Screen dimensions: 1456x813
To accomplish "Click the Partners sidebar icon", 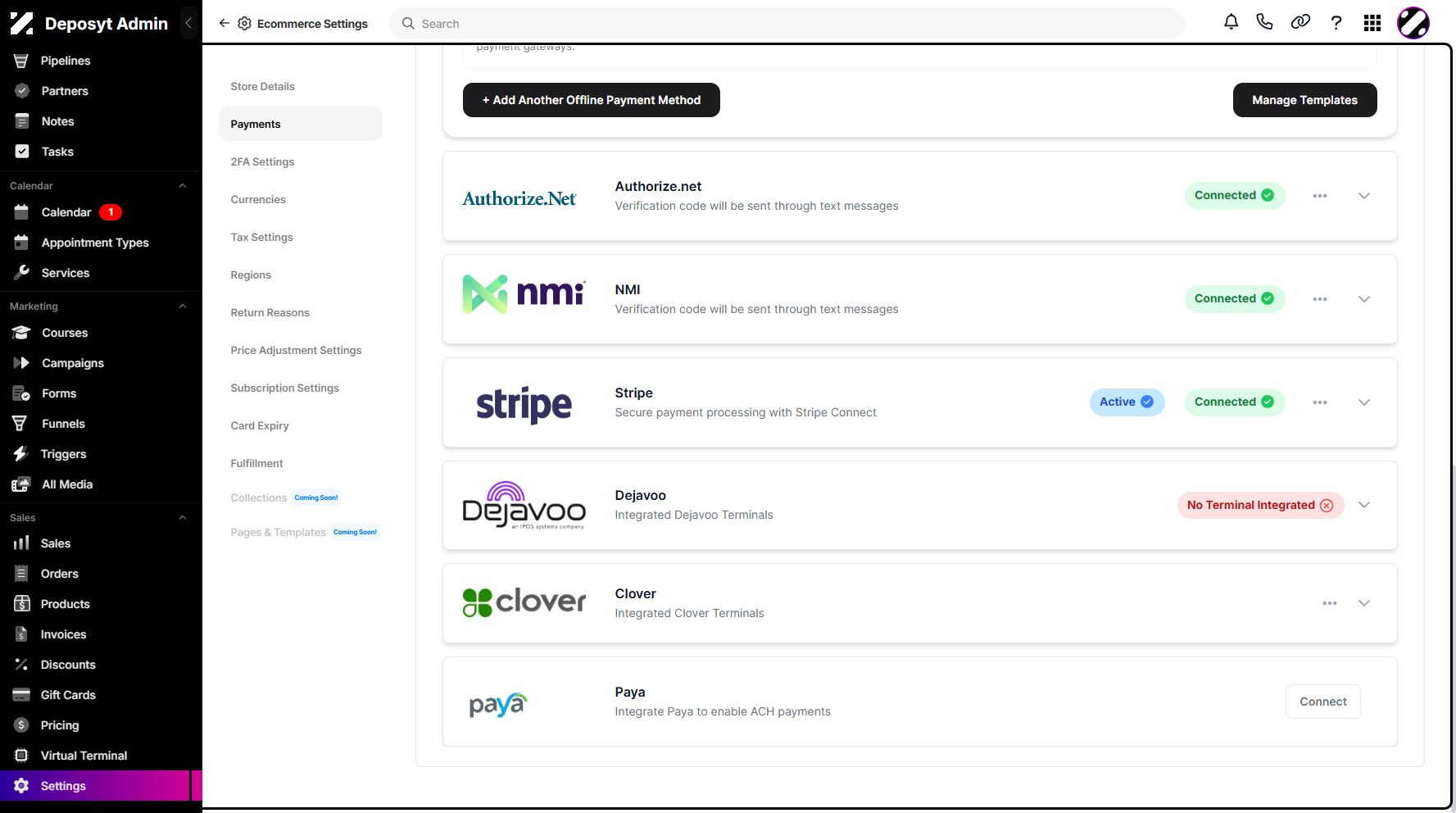I will [x=22, y=91].
